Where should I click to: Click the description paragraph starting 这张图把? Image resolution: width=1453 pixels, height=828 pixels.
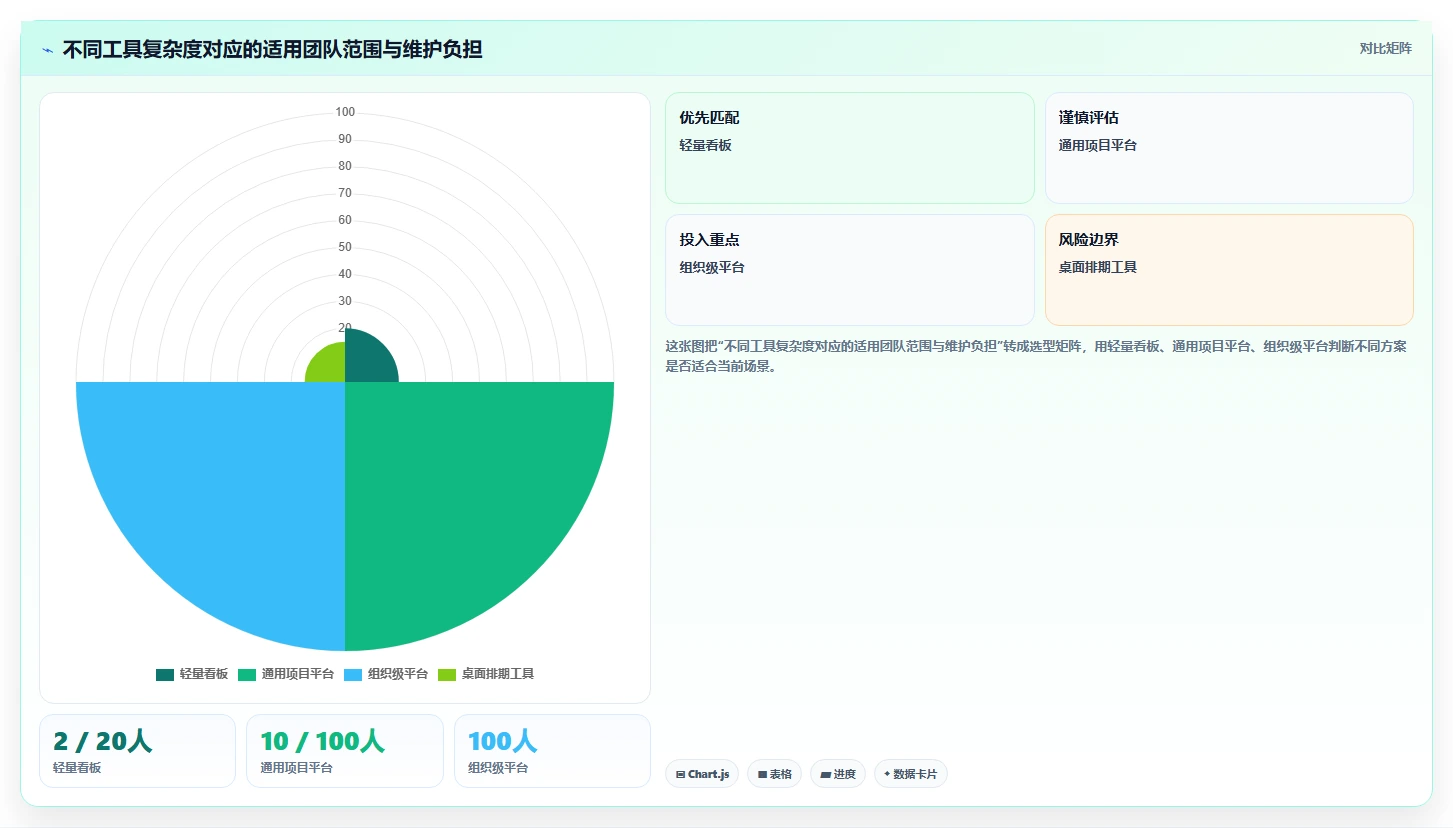1036,356
